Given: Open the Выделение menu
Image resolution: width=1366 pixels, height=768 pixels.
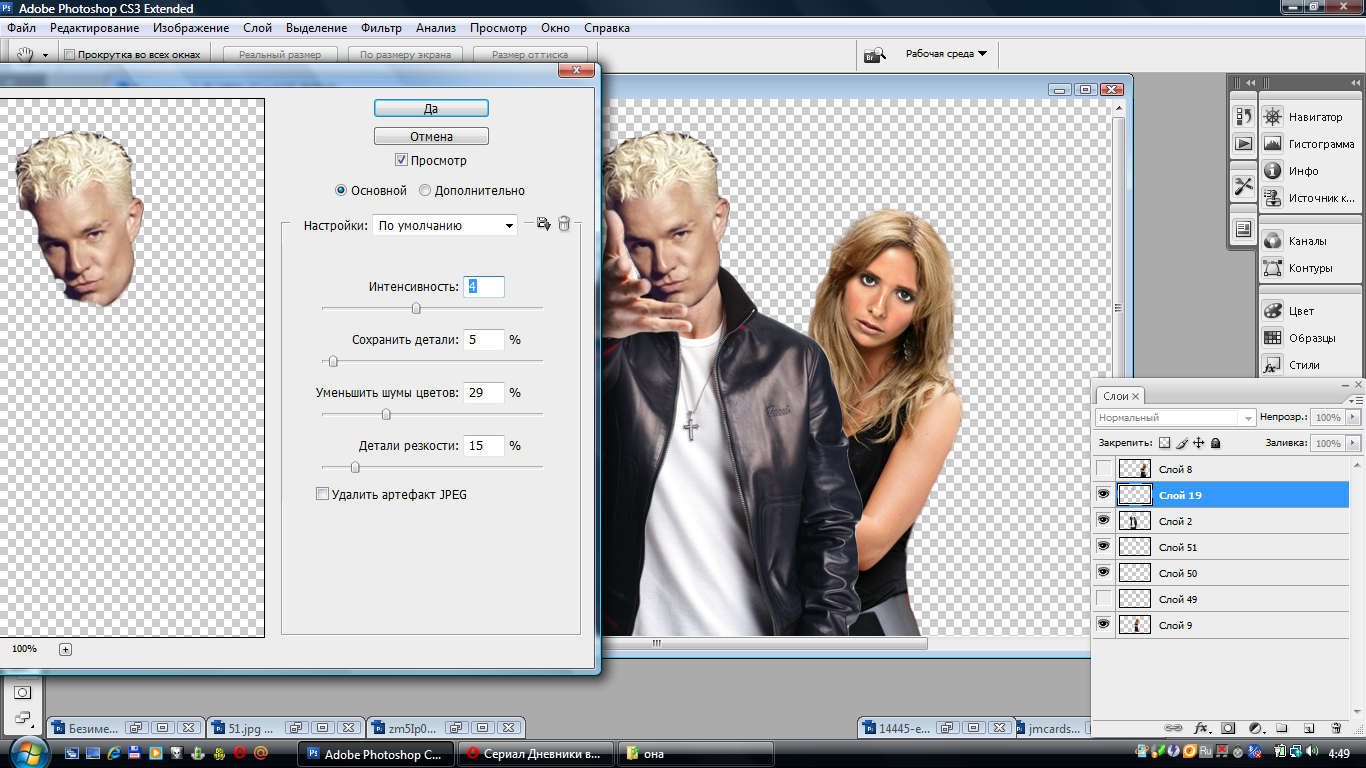Looking at the screenshot, I should coord(317,28).
